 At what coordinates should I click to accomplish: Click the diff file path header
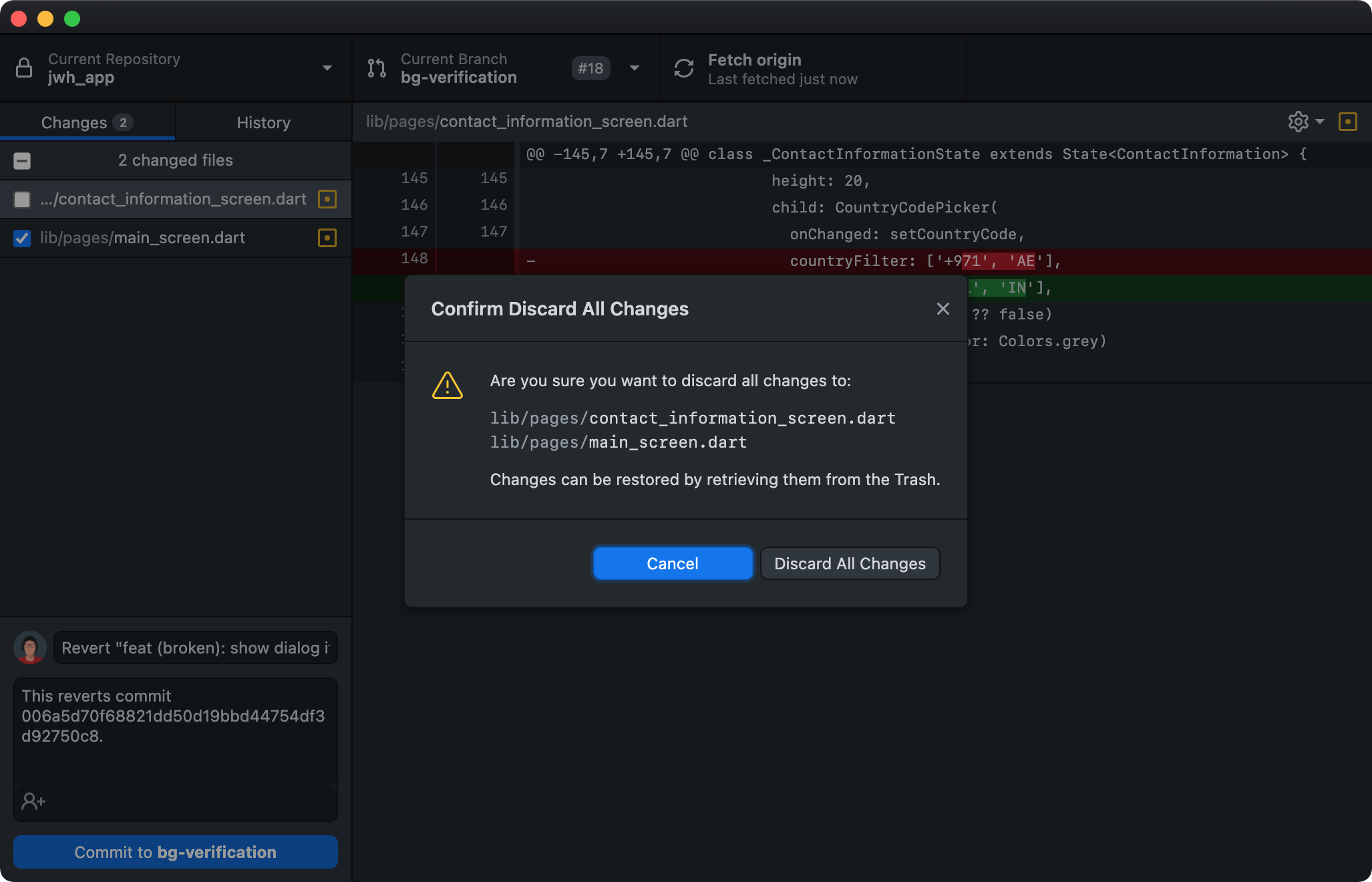click(526, 122)
